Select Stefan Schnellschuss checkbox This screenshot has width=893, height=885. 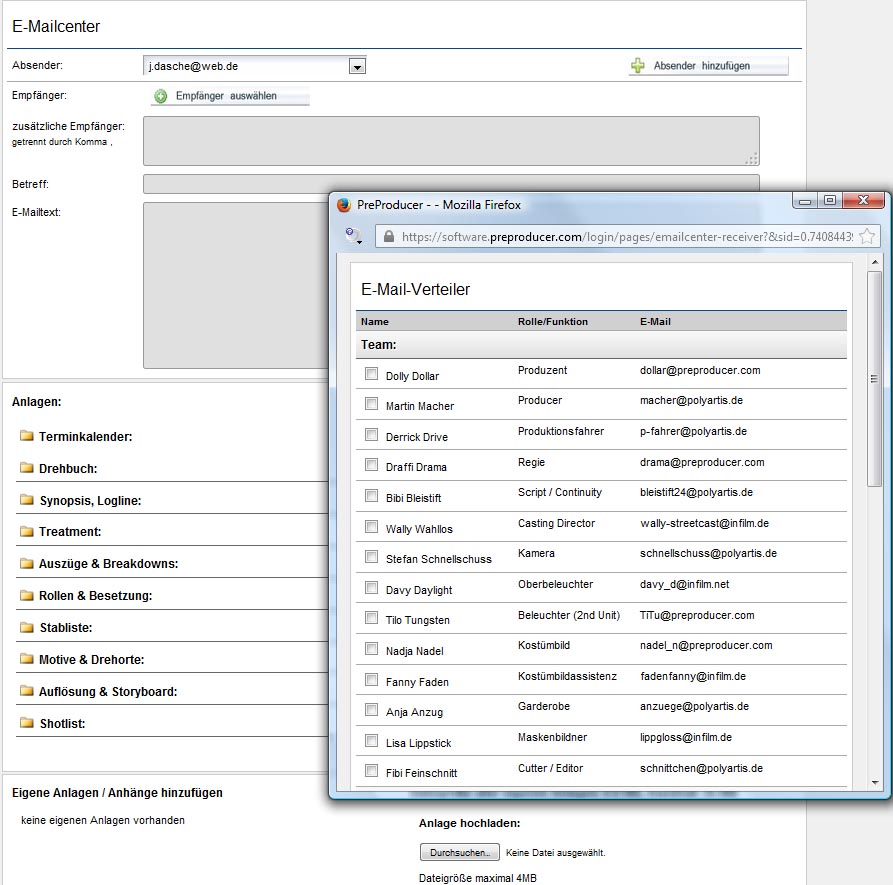point(371,556)
